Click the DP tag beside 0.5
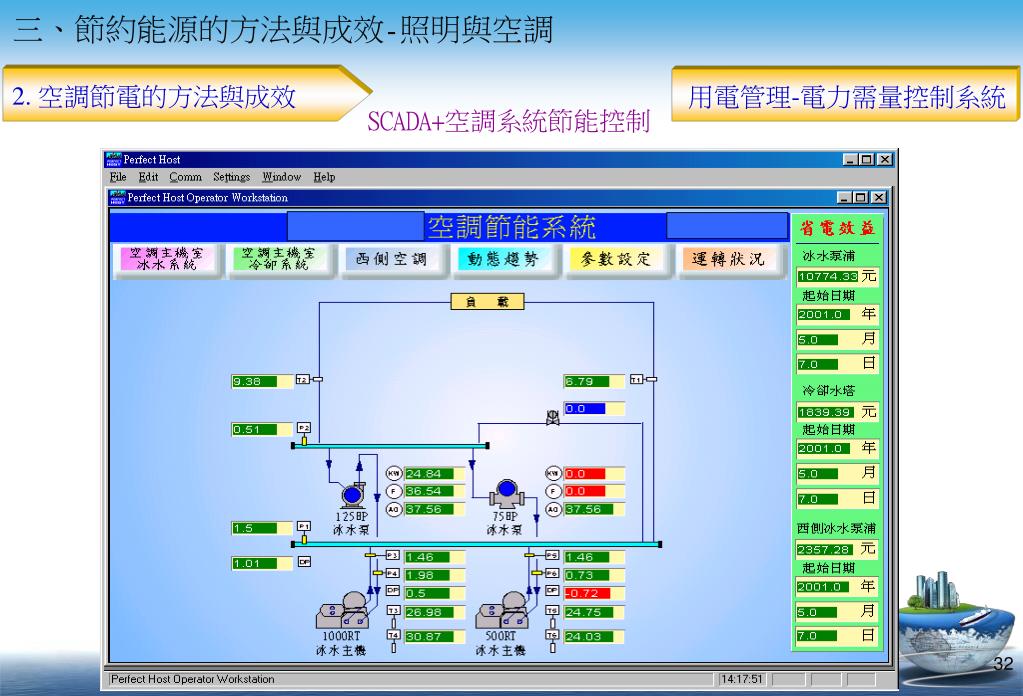1023x696 pixels. tap(393, 590)
